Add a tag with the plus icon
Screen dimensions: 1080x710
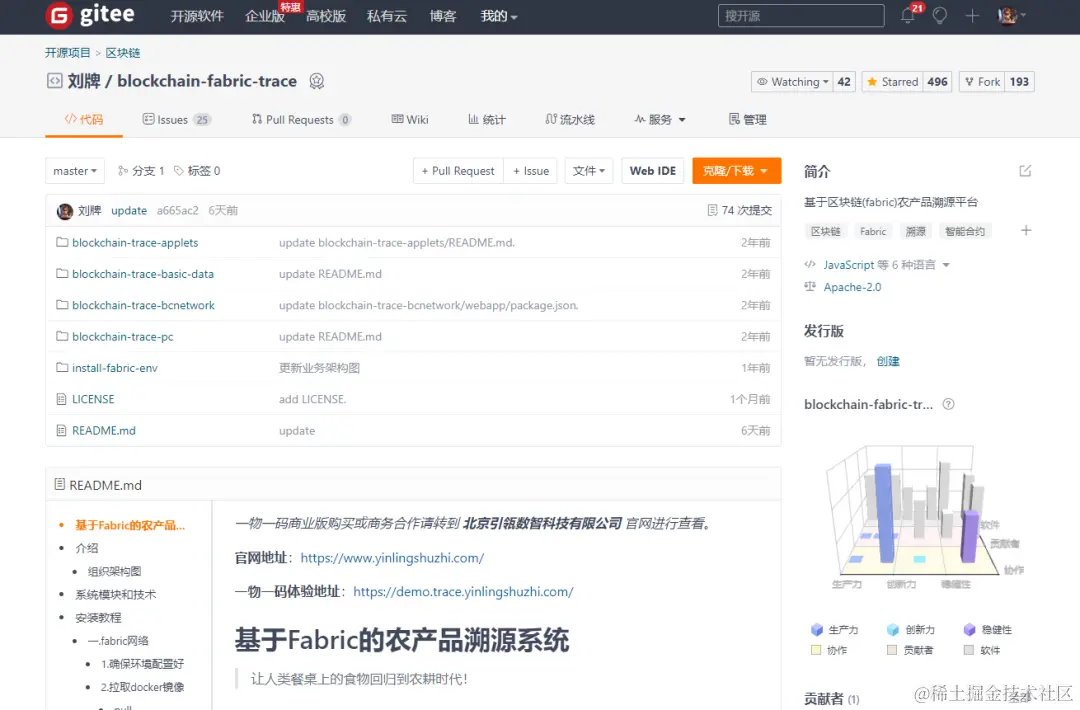click(x=1026, y=231)
